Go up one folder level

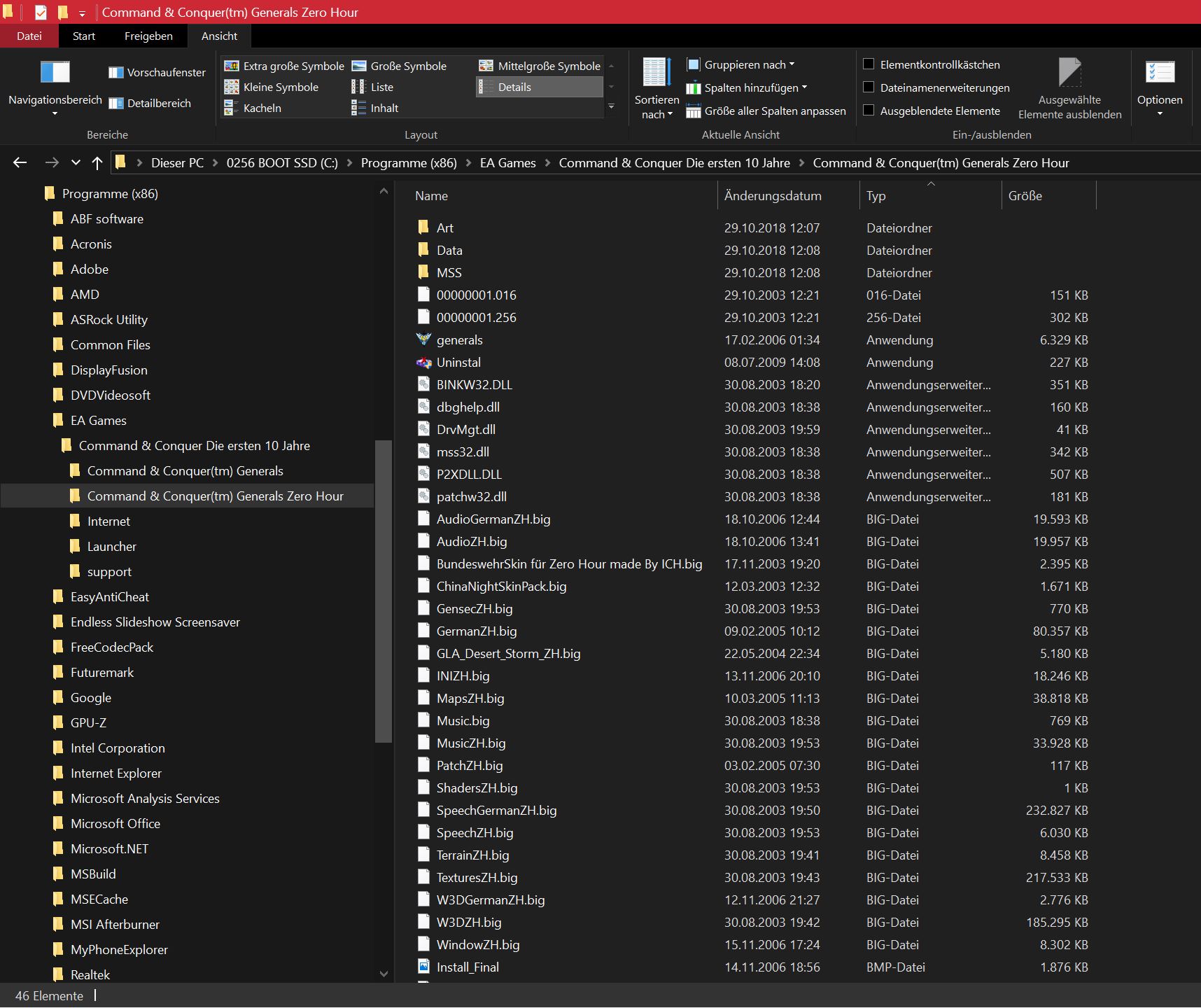(97, 163)
